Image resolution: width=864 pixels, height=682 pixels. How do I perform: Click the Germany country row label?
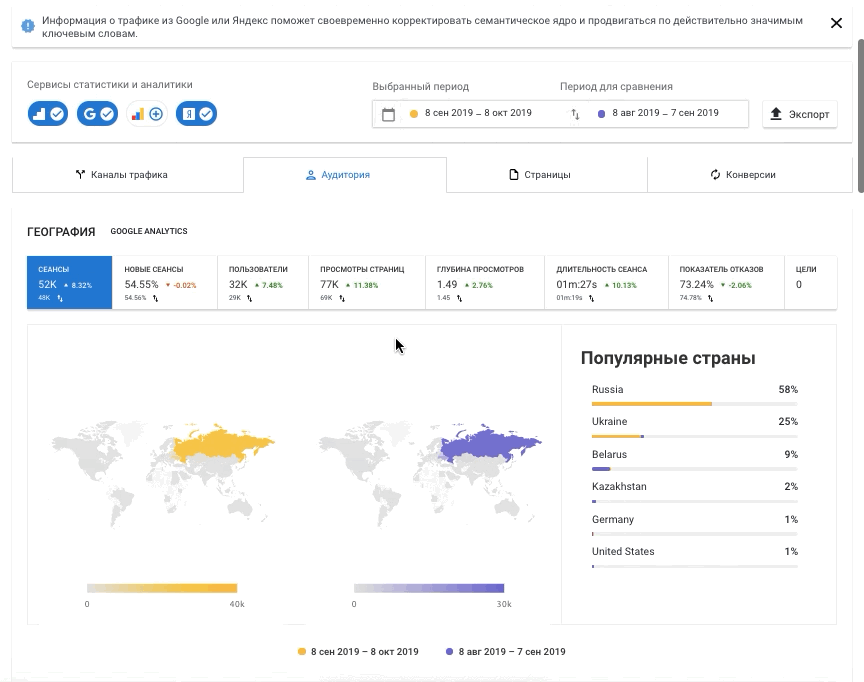[x=613, y=519]
